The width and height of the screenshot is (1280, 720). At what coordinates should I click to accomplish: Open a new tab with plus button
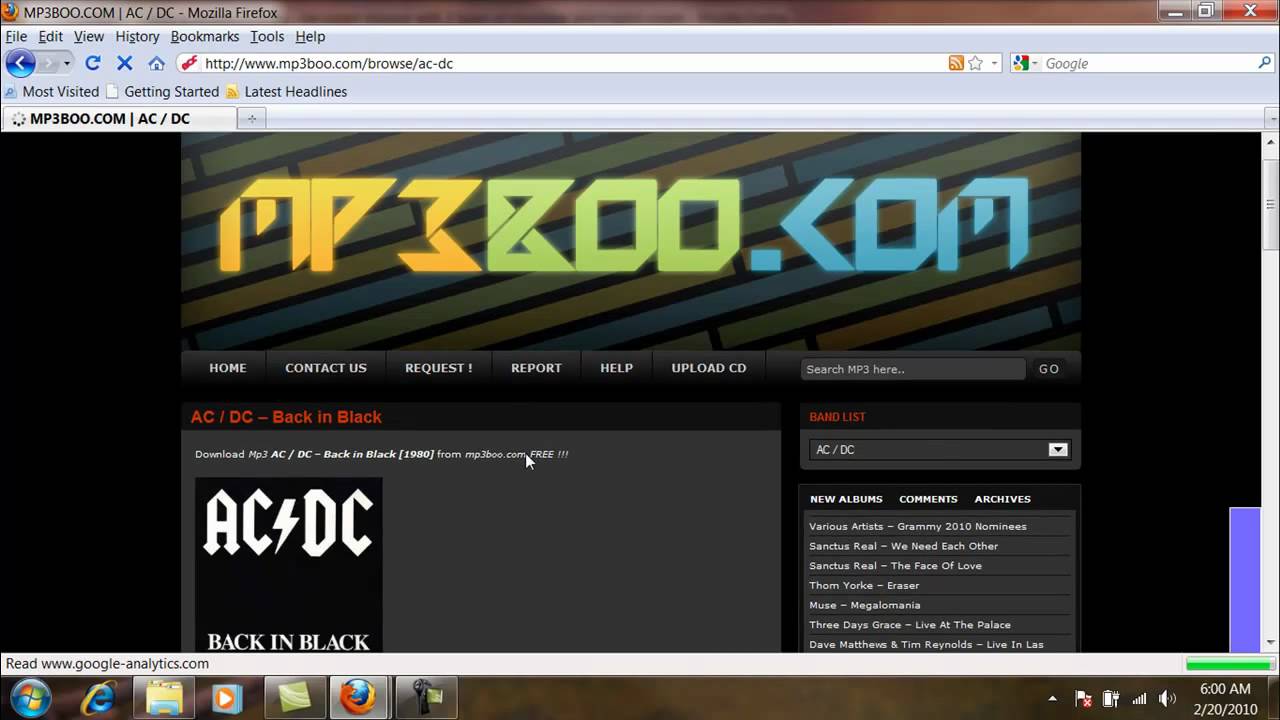[x=251, y=118]
